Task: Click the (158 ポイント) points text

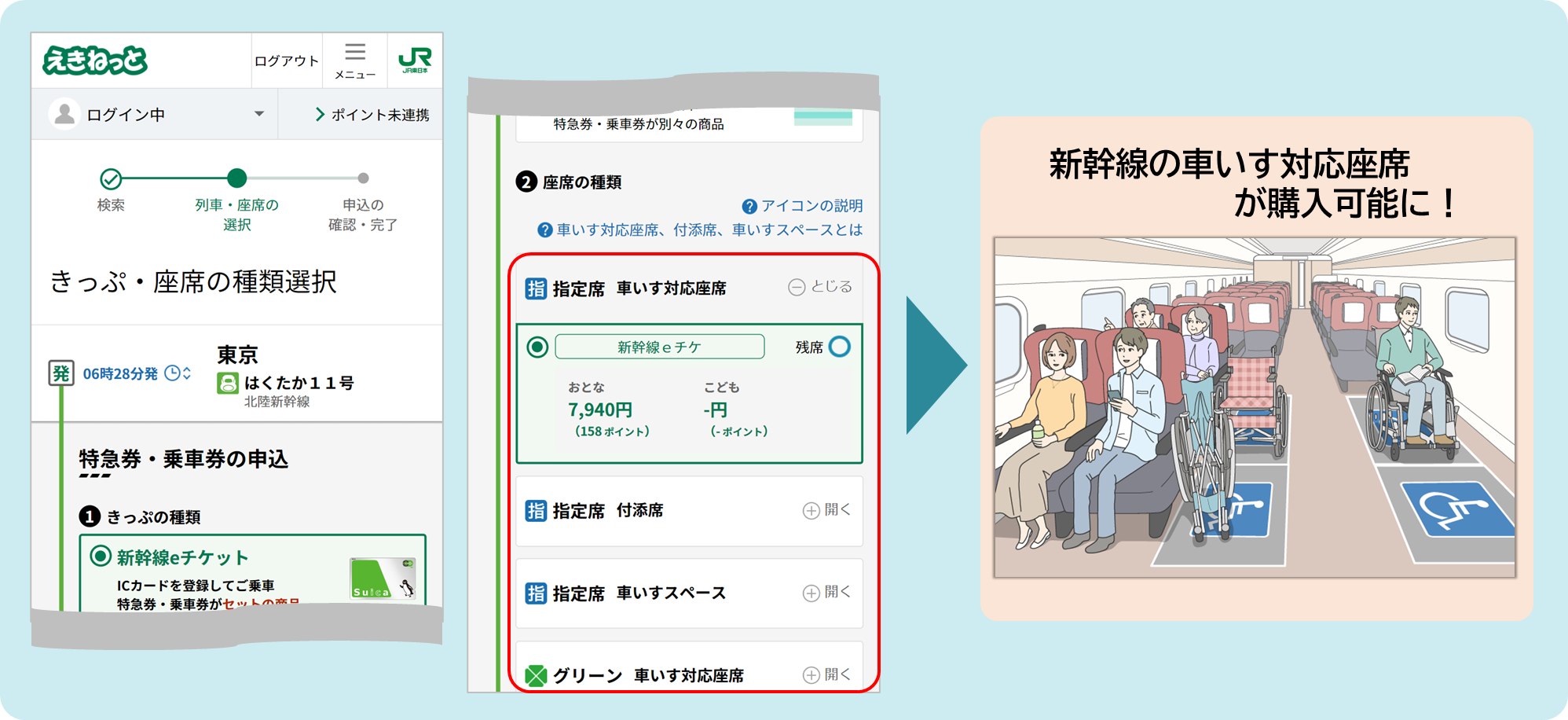Action: click(612, 432)
